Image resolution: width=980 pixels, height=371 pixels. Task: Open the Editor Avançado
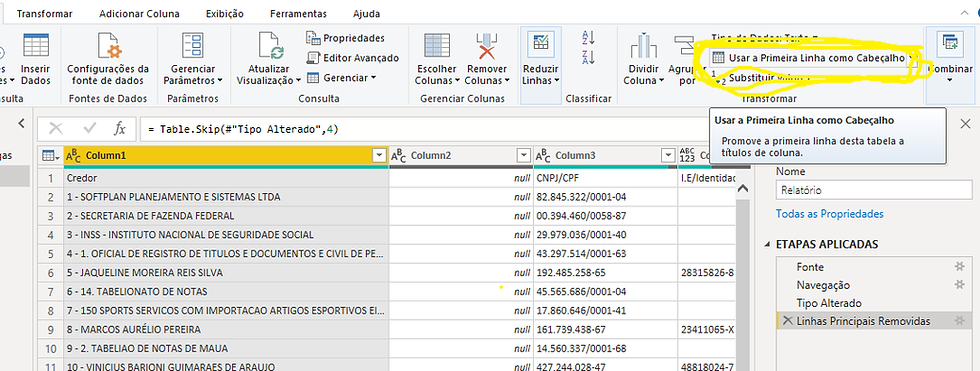[x=352, y=57]
